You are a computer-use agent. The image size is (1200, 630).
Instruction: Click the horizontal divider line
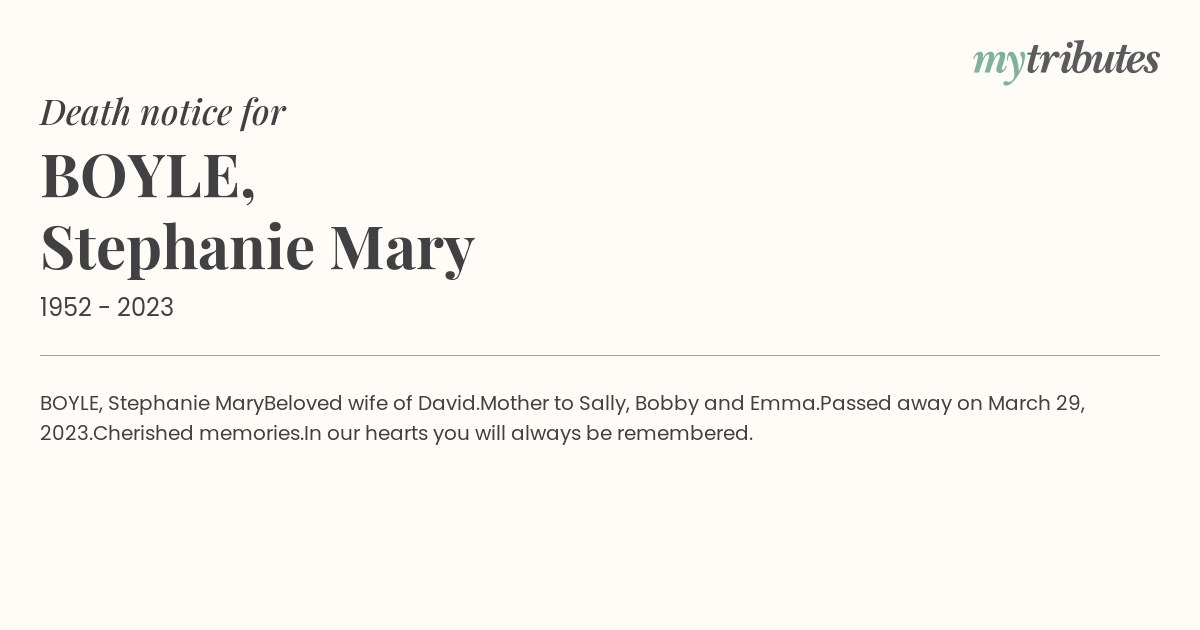tap(600, 355)
